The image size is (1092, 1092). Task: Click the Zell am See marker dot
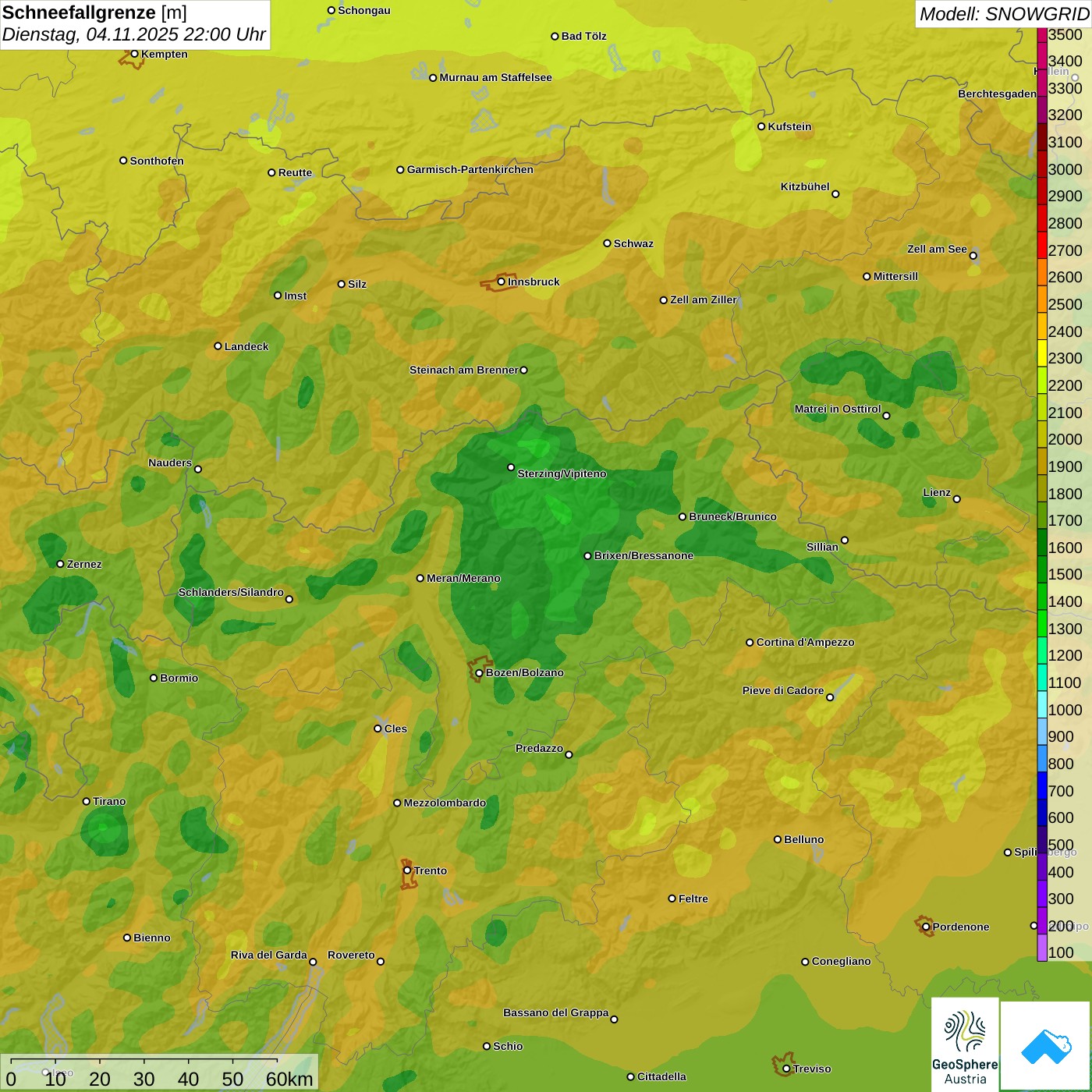point(973,255)
